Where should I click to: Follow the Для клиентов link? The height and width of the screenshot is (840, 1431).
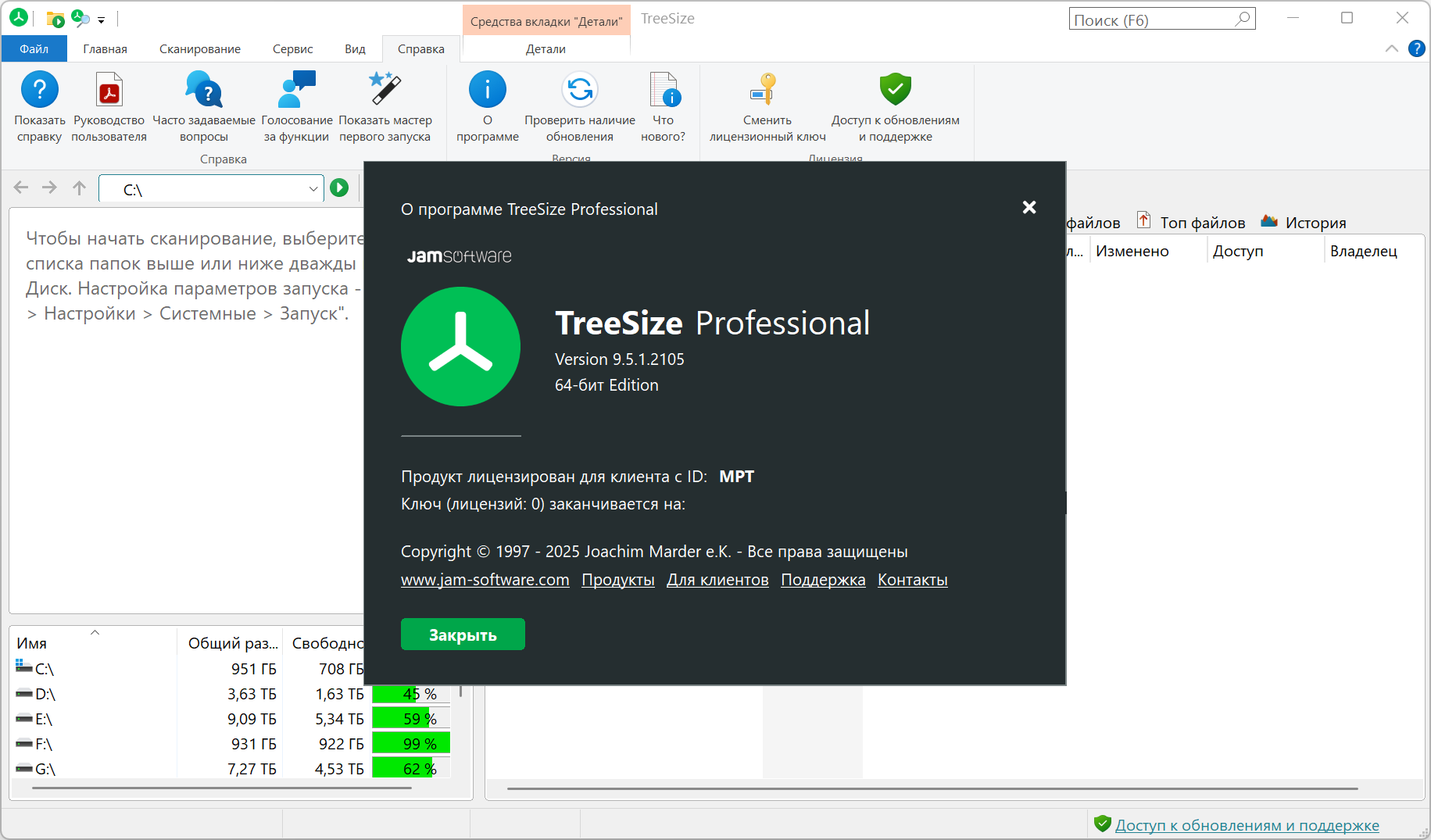point(717,580)
